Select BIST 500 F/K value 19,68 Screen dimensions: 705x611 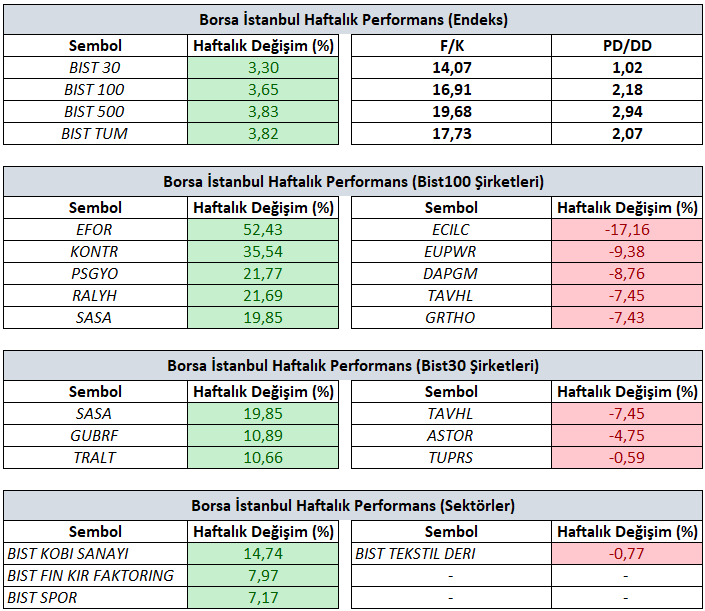click(x=451, y=111)
